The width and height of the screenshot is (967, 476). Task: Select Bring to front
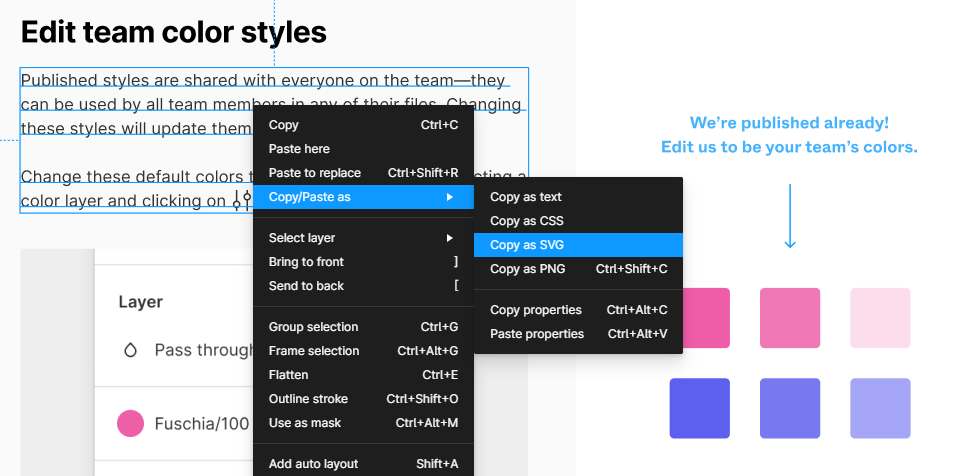[x=363, y=262]
